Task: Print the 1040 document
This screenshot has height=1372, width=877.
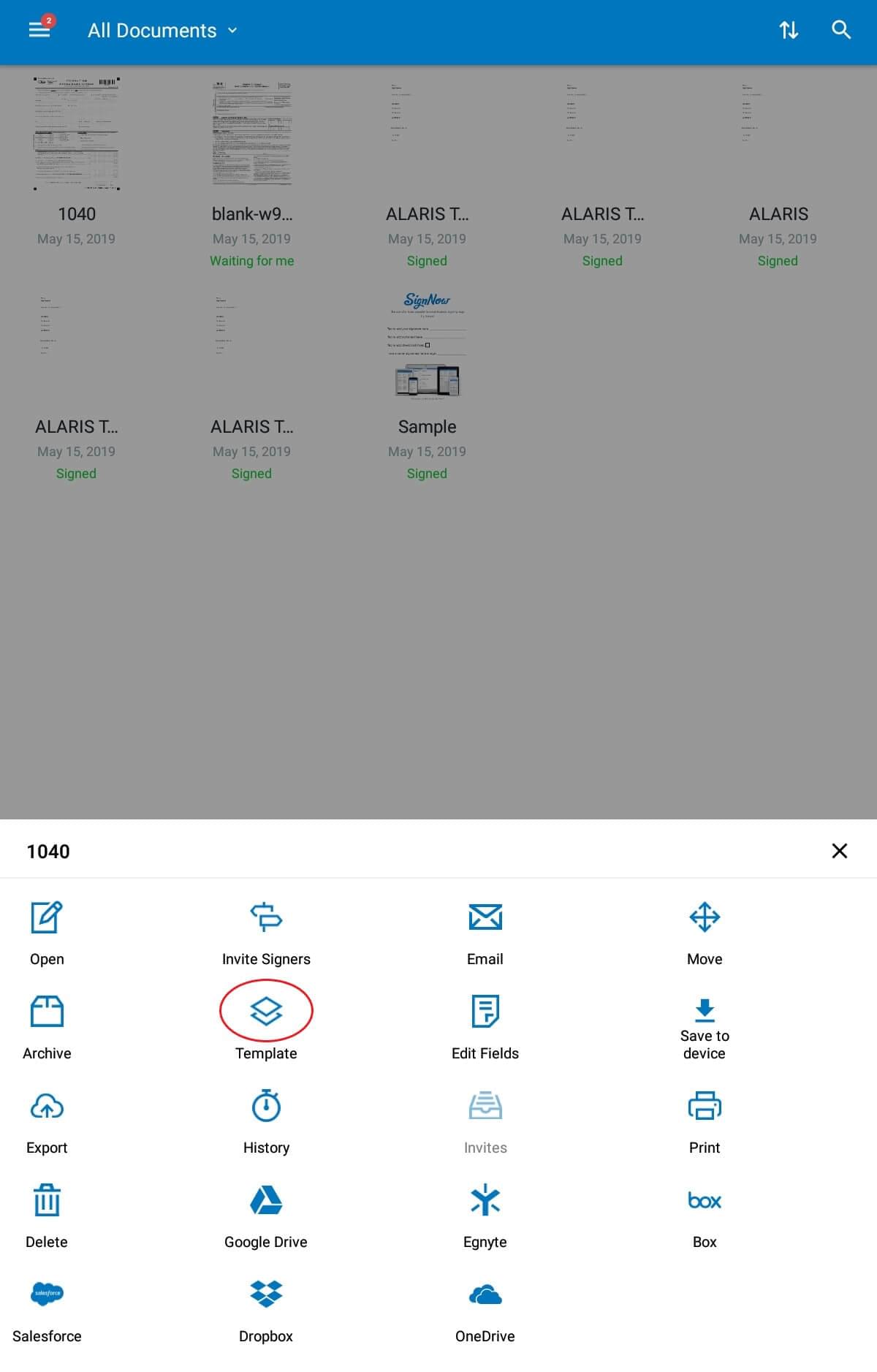Action: pyautogui.click(x=705, y=1106)
